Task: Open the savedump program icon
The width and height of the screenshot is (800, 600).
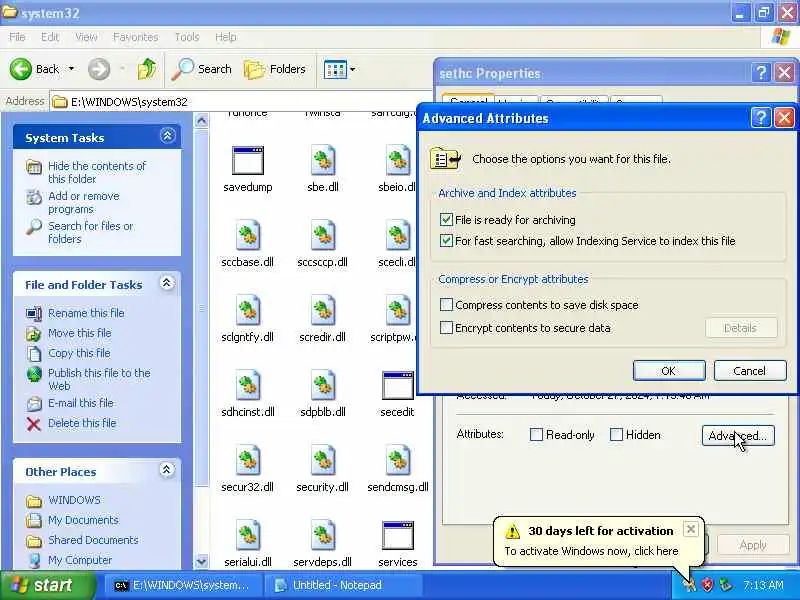Action: (x=247, y=161)
